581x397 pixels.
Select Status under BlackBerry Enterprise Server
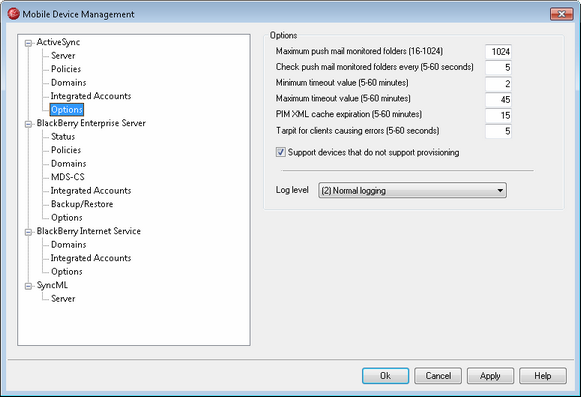coord(63,137)
